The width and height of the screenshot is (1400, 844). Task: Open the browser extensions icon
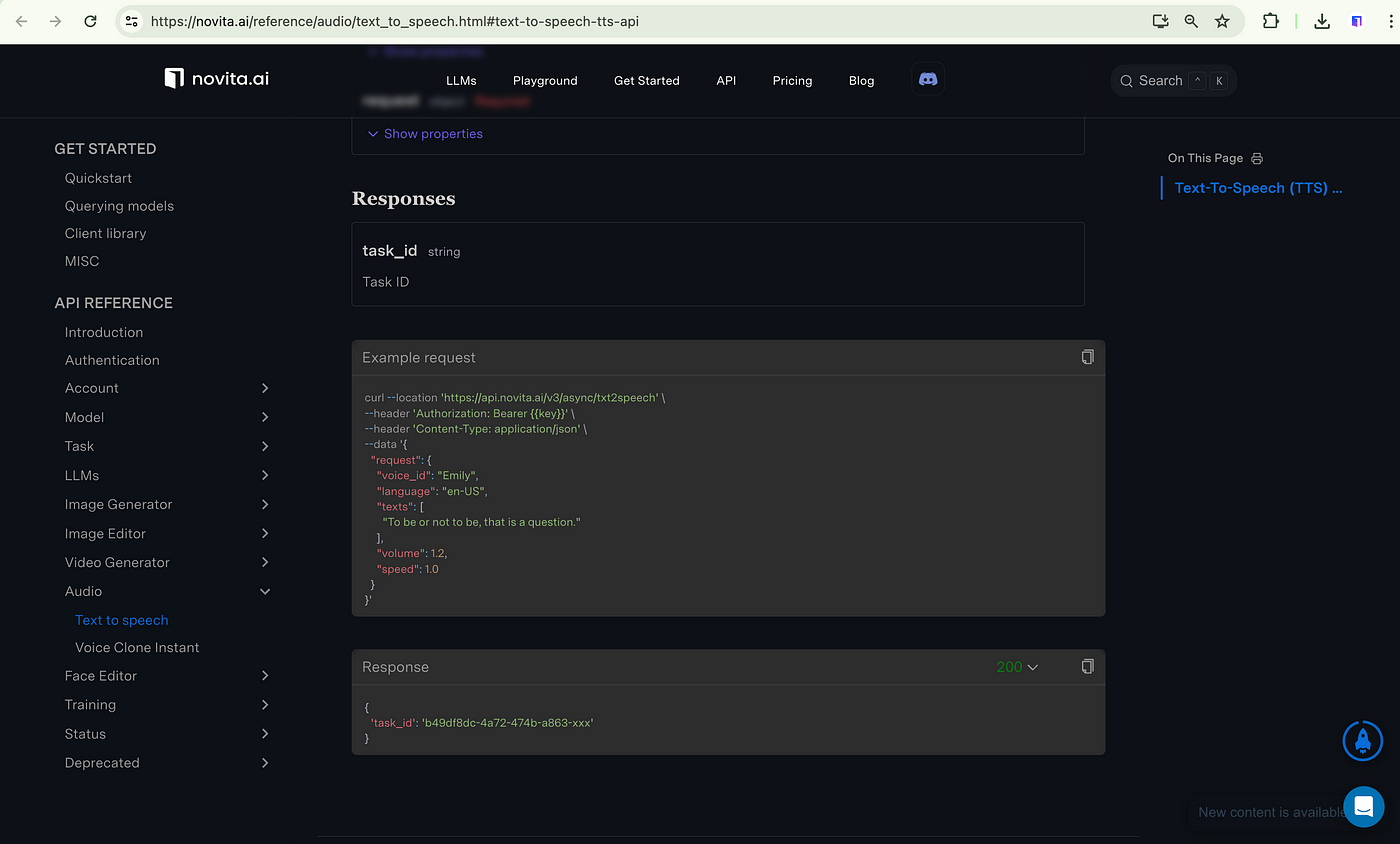coord(1271,21)
